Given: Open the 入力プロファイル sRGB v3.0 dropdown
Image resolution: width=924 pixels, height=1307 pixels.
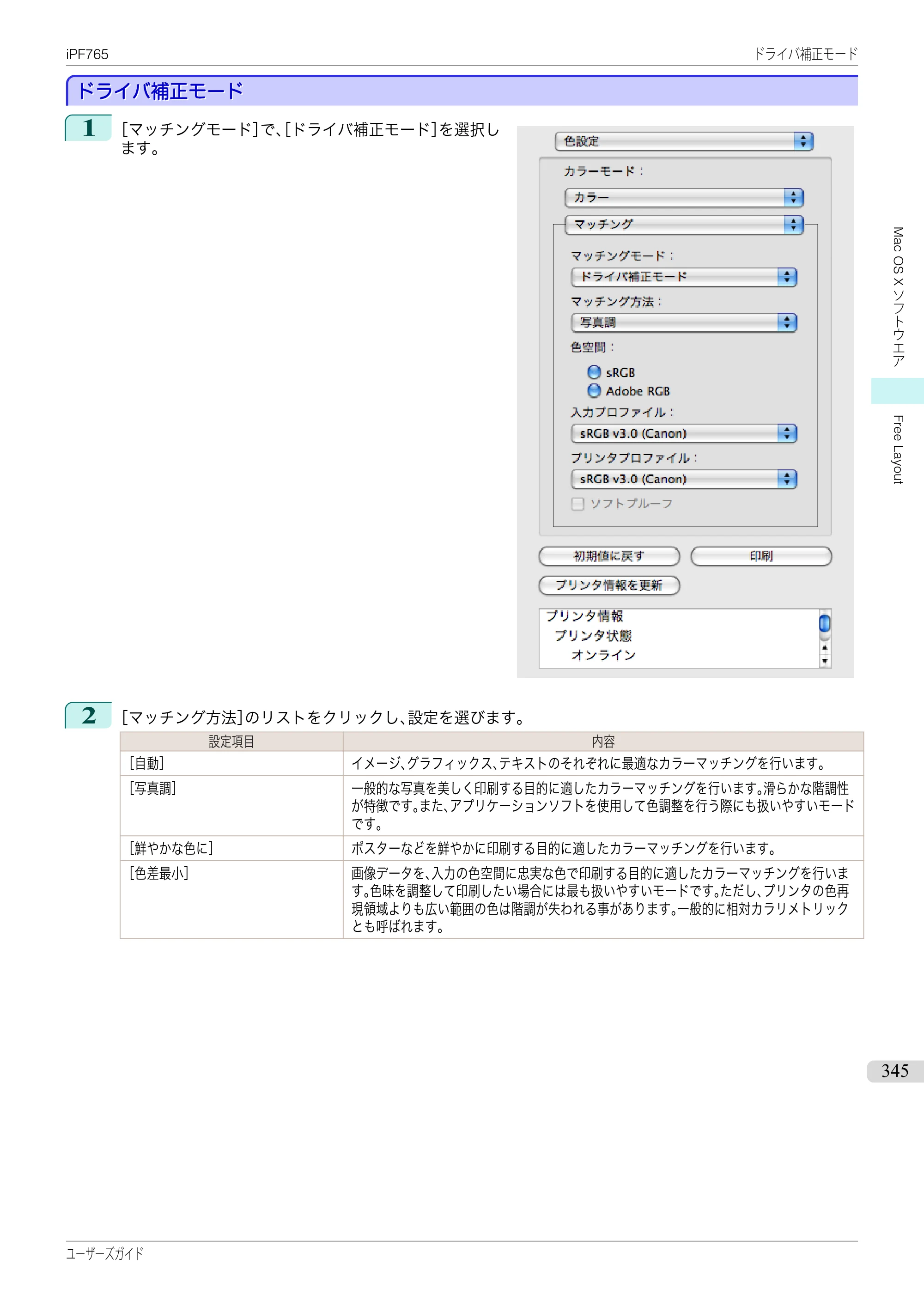Looking at the screenshot, I should point(684,434).
